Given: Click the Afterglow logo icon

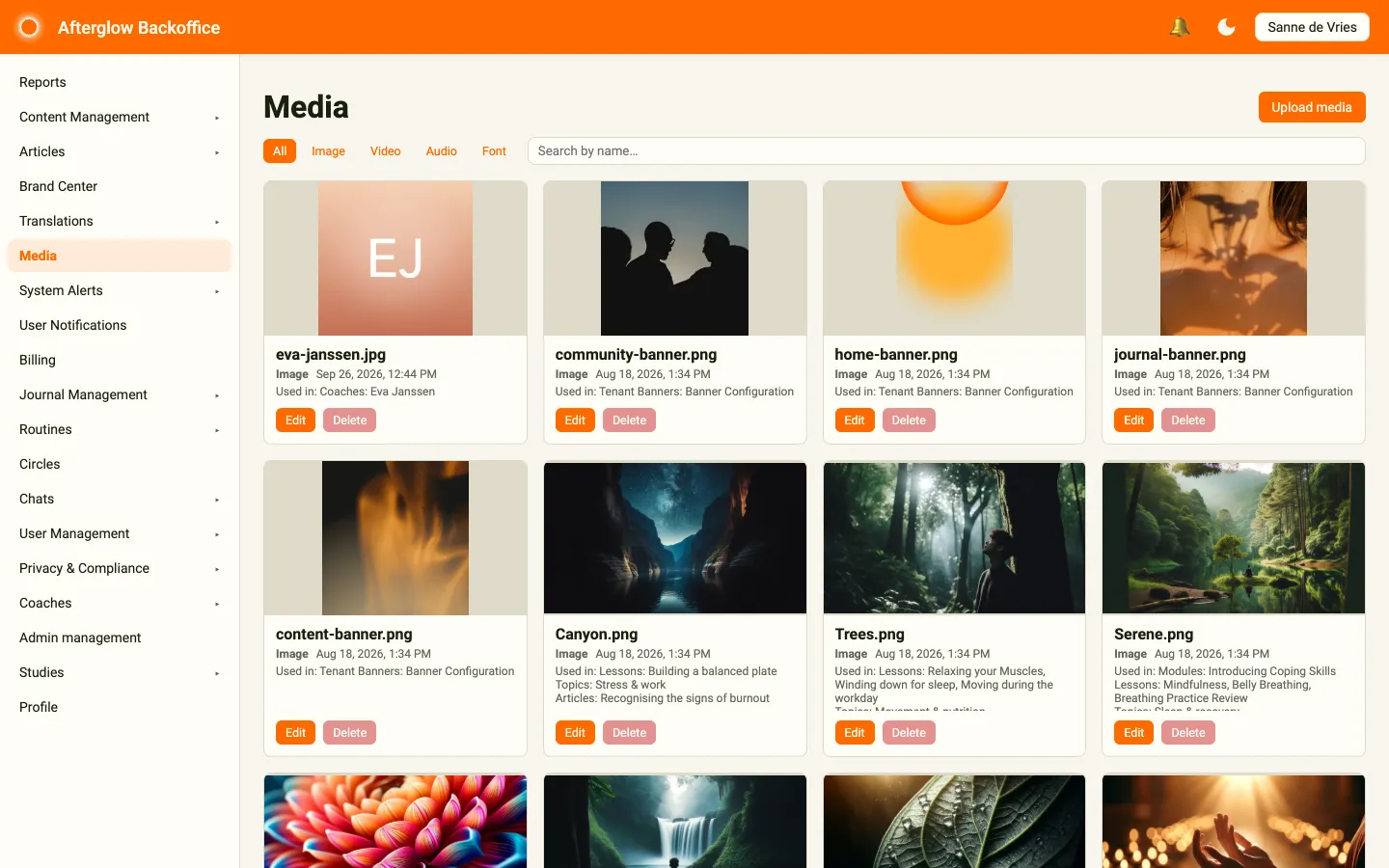Looking at the screenshot, I should tap(29, 27).
